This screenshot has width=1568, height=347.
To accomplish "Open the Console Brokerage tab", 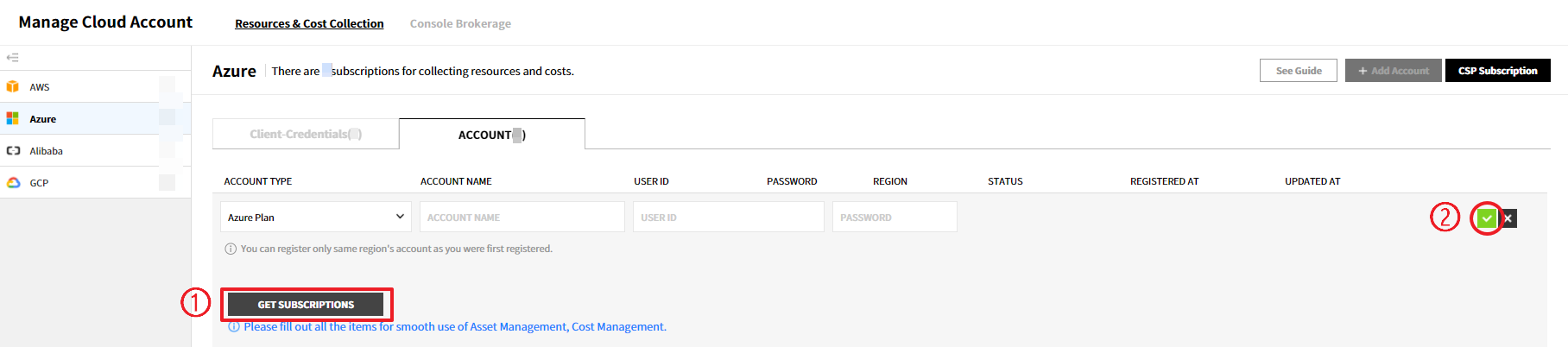I will tap(460, 23).
